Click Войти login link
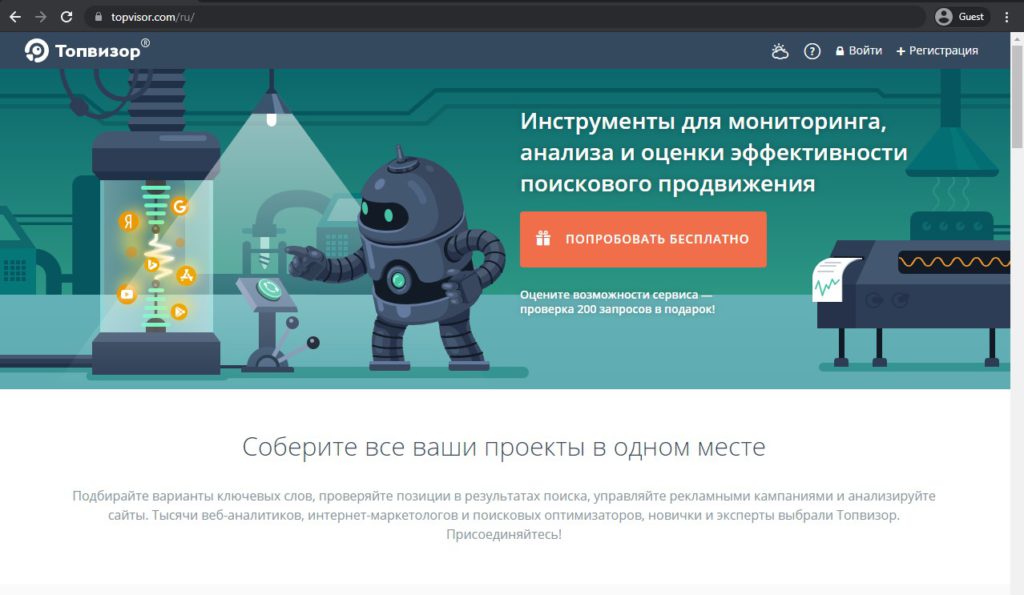 coord(859,51)
